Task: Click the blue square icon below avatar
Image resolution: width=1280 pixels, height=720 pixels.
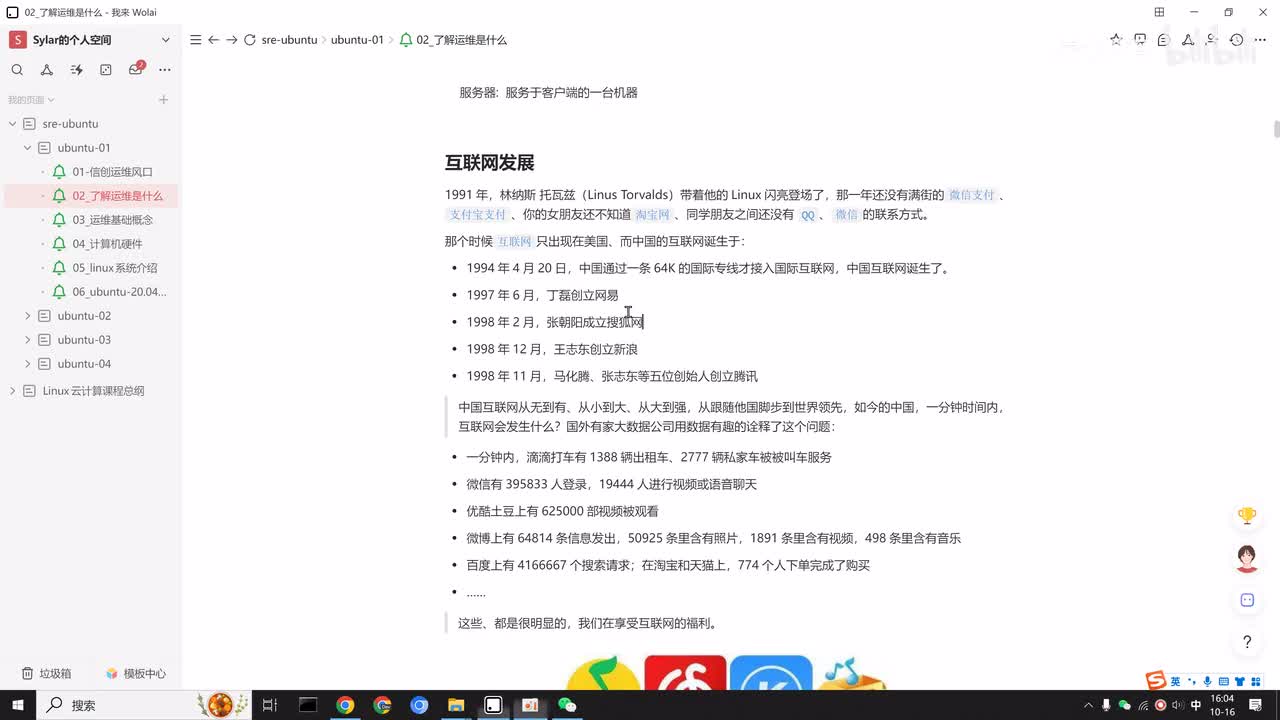Action: pos(1247,600)
